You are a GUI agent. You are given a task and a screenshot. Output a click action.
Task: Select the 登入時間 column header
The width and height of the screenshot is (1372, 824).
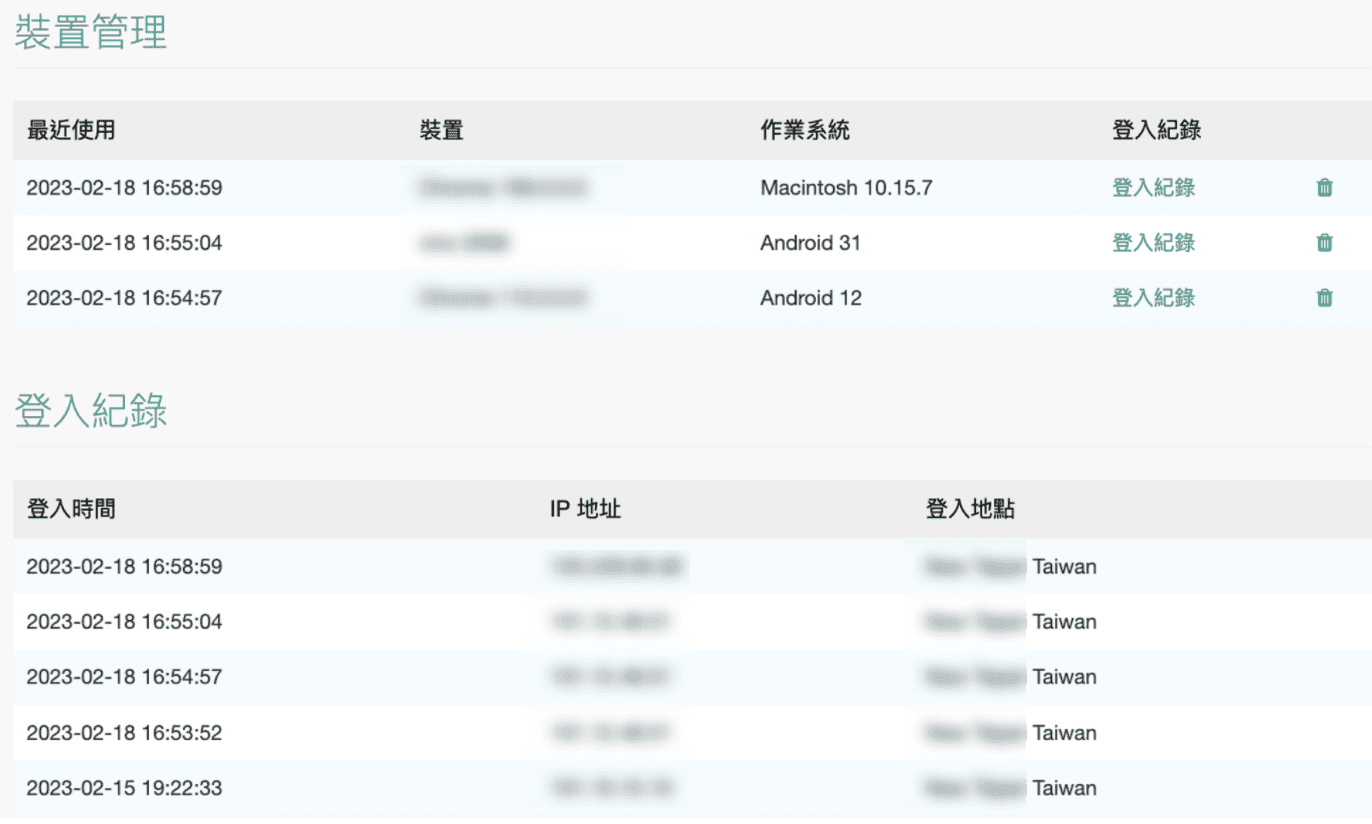coord(70,509)
